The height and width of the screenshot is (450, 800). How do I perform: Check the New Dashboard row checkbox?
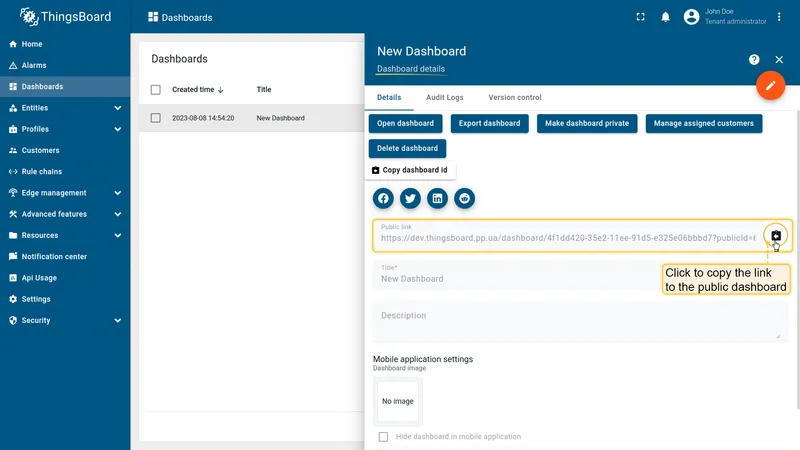(156, 118)
